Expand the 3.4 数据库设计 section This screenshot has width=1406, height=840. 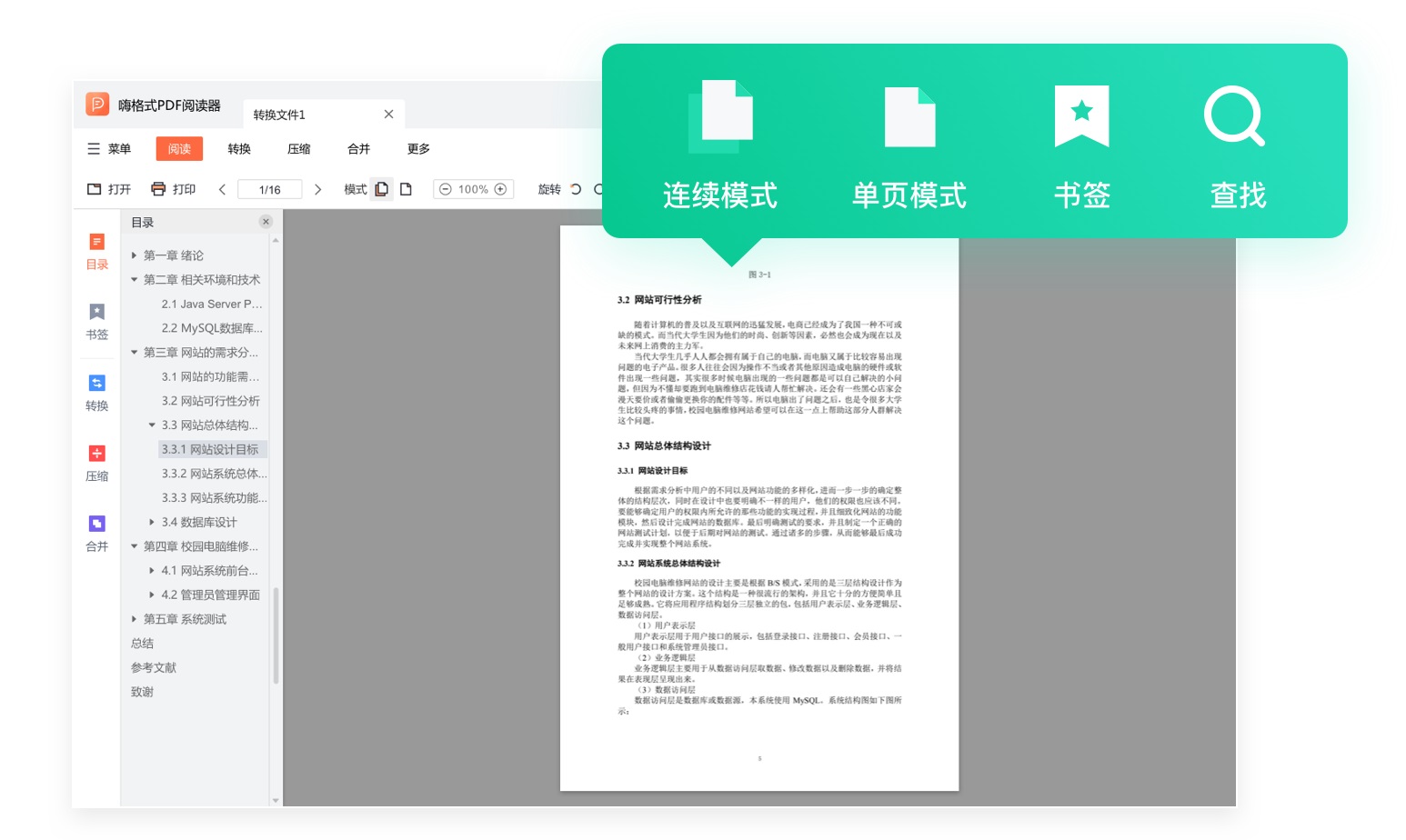[x=152, y=522]
